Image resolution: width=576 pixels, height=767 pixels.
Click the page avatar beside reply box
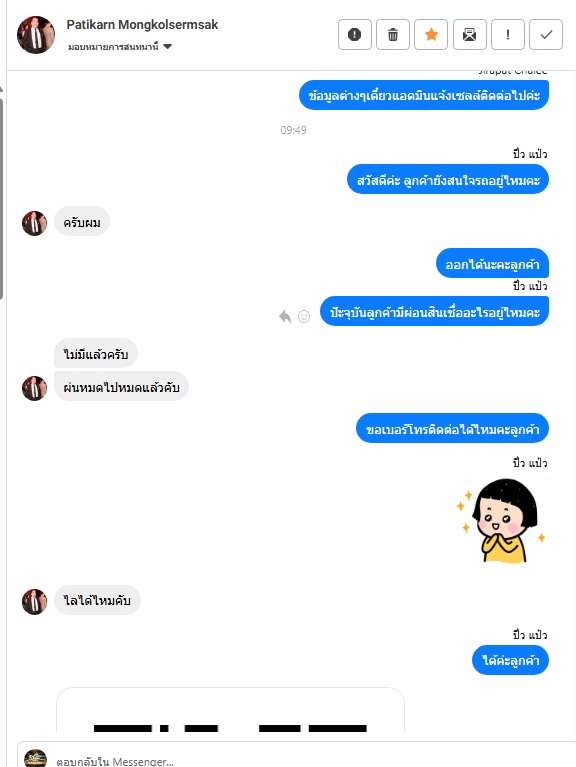[35, 758]
